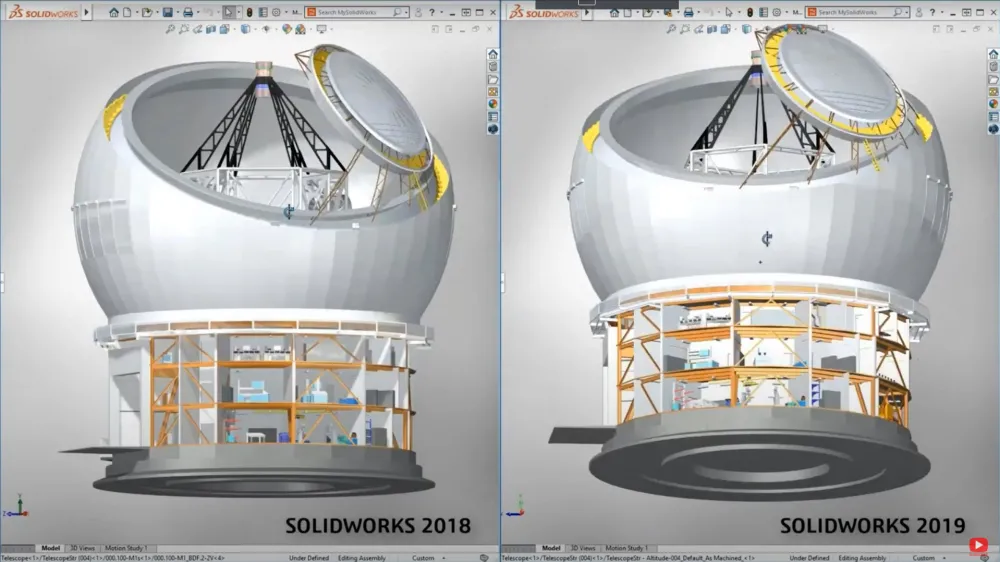Click YouTube play button at bottom right
Viewport: 1000px width, 562px height.
[978, 545]
